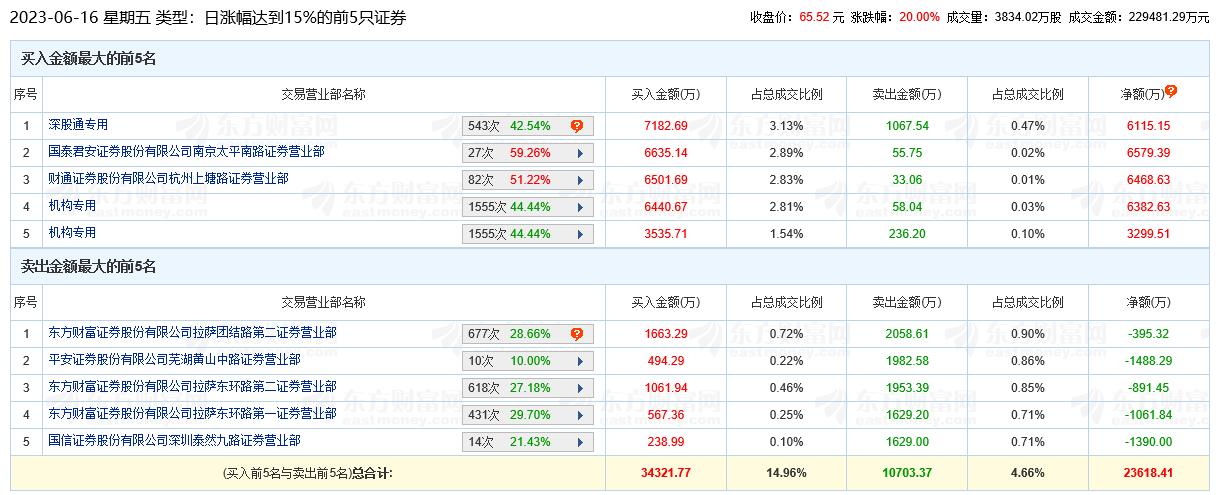
Task: Click the help icon next to 净额(万) header
Action: click(x=1171, y=91)
